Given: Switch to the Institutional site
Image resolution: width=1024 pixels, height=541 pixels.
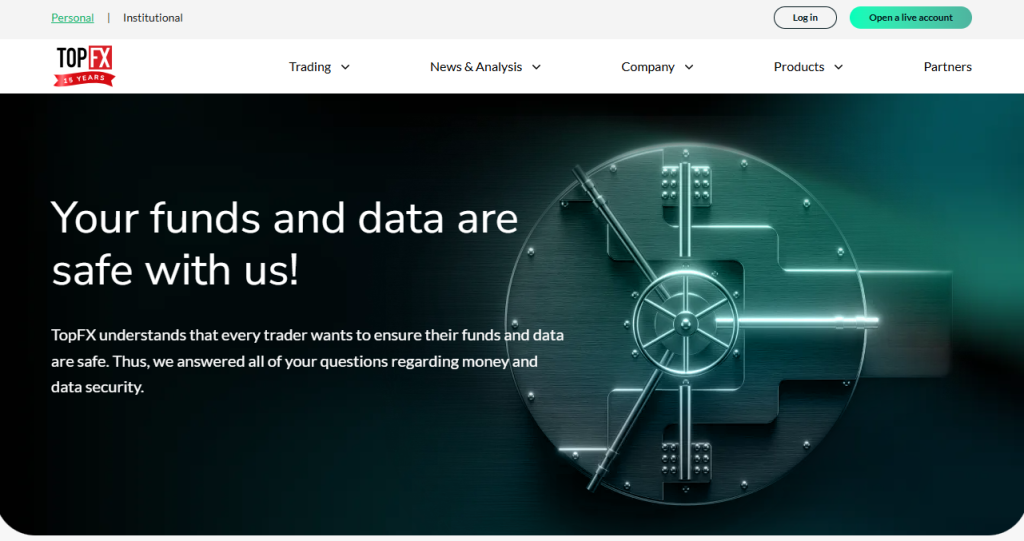Looking at the screenshot, I should (153, 18).
